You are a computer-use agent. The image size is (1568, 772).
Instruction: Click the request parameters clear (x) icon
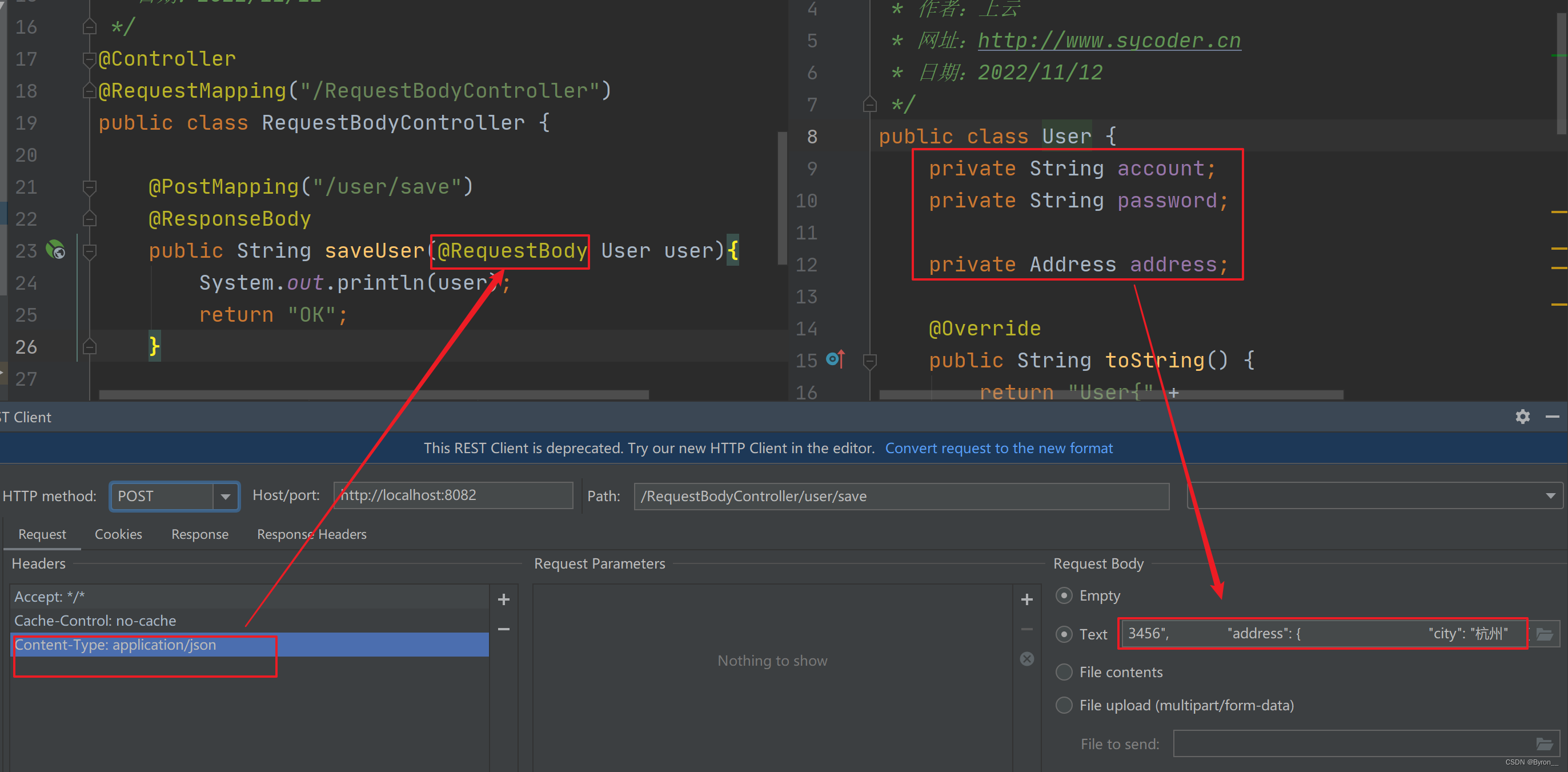tap(1026, 659)
